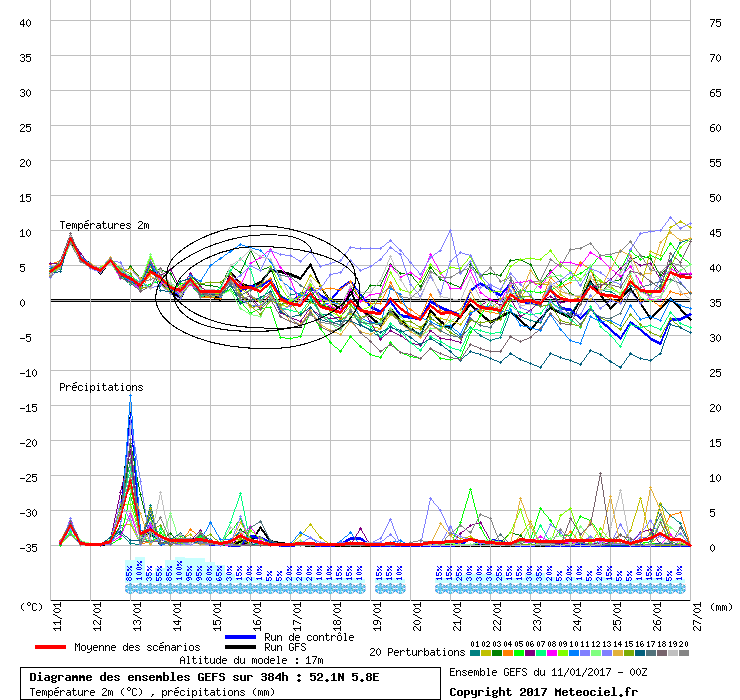The width and height of the screenshot is (740, 700).
Task: Click perturbation 02 olive-yellow legend swatch
Action: click(486, 653)
